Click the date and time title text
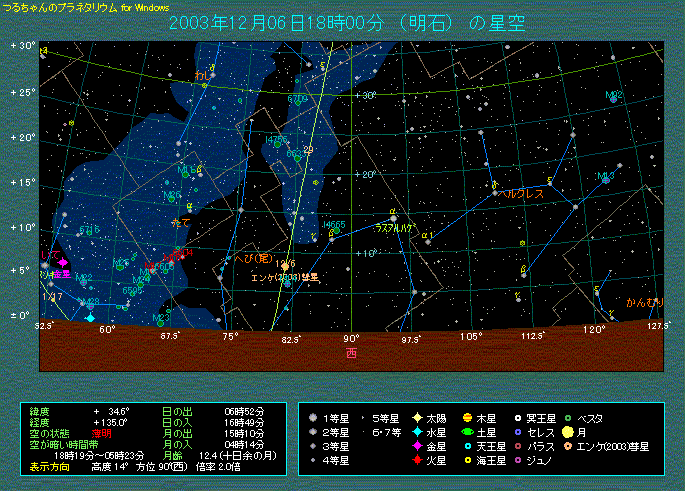The width and height of the screenshot is (685, 491). point(347,22)
